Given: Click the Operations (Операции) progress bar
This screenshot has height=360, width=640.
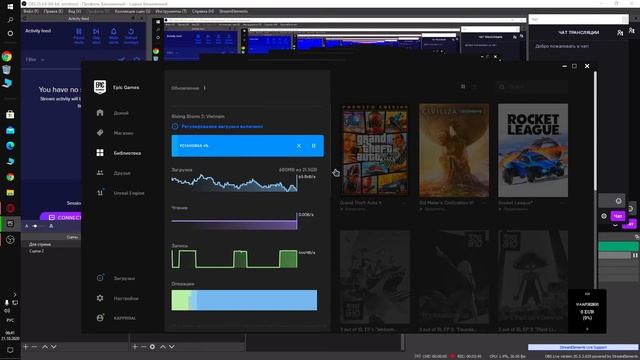Looking at the screenshot, I should tap(244, 300).
